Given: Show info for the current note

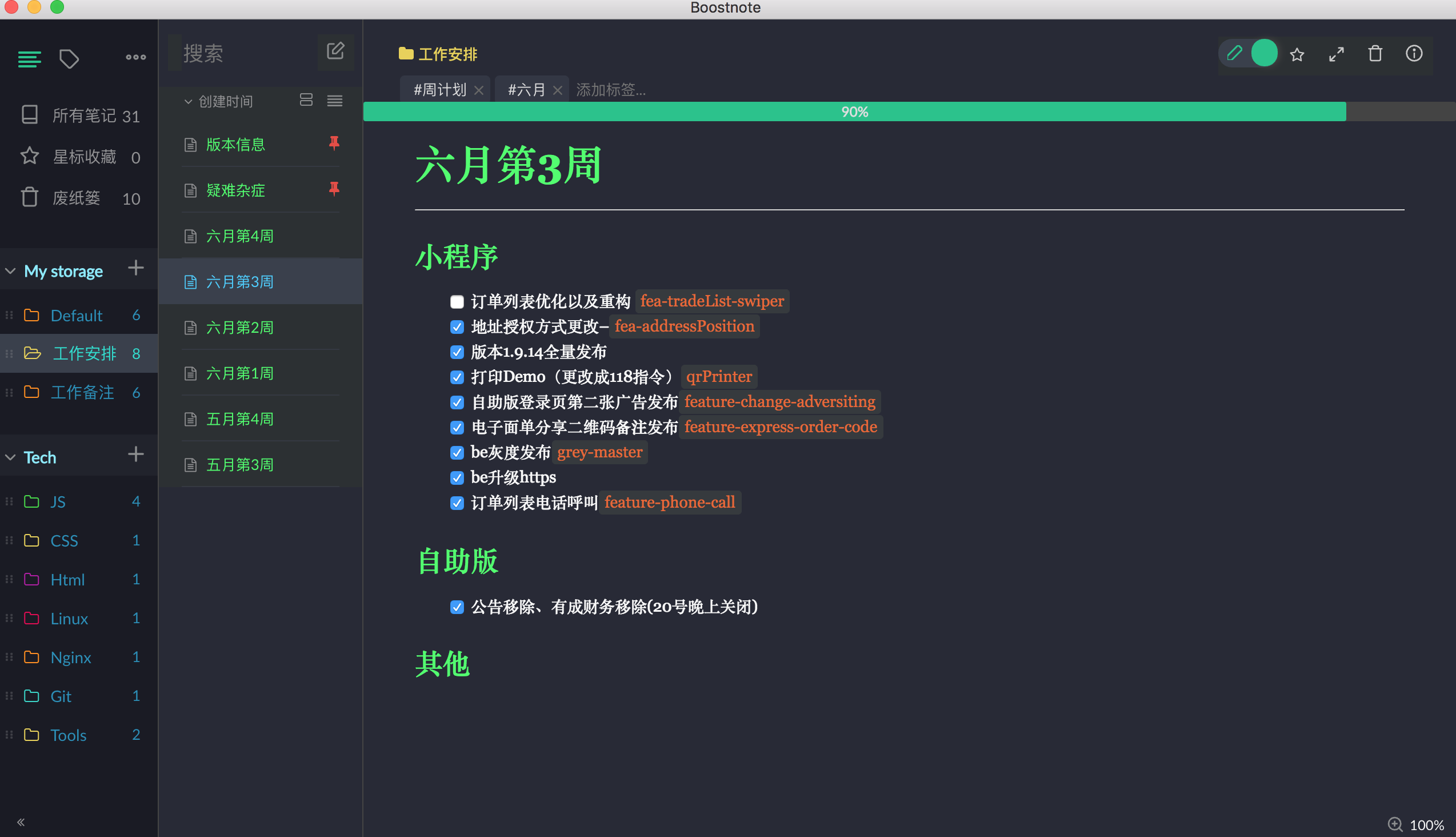Looking at the screenshot, I should pos(1414,54).
